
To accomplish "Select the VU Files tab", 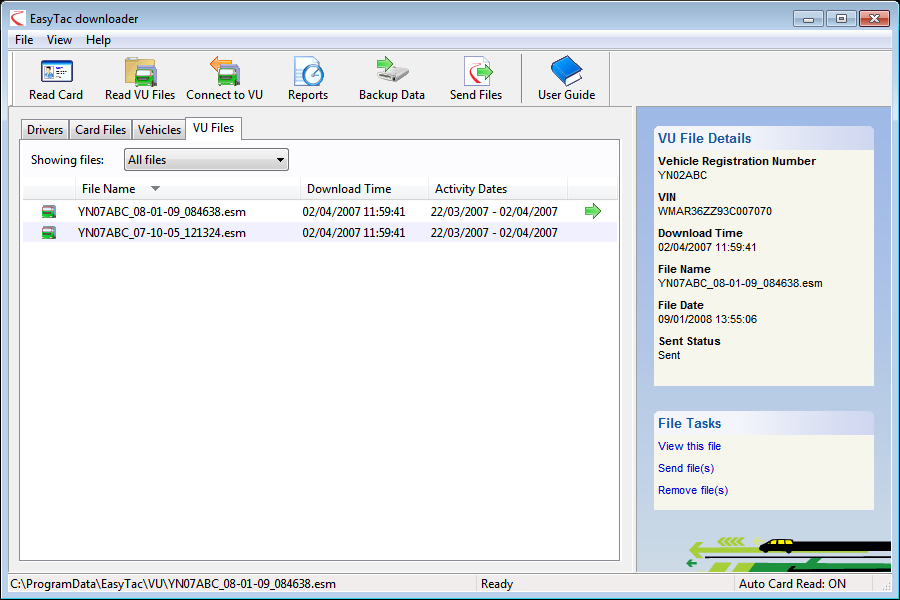I will [214, 128].
